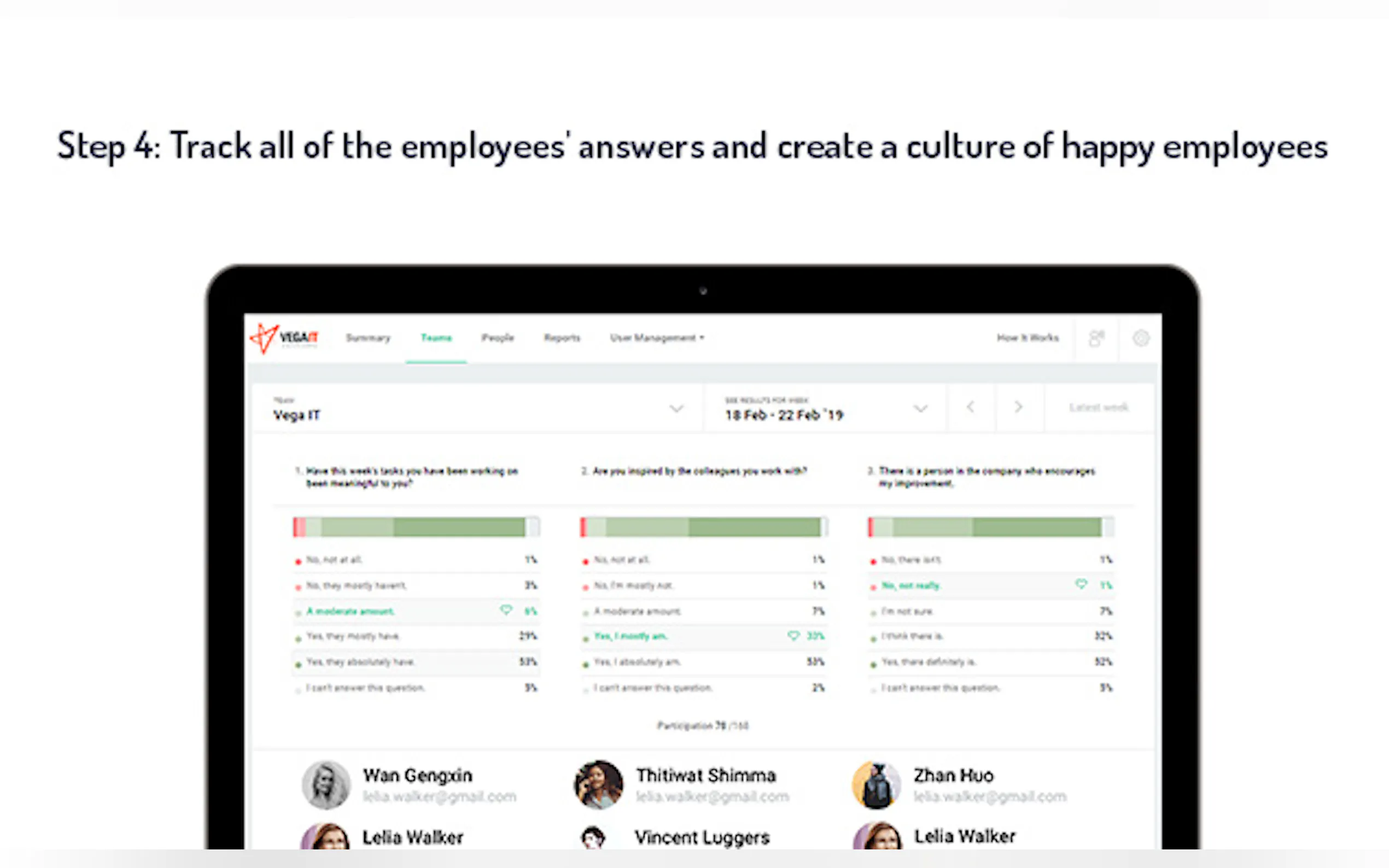Open the 18 Feb - 22 Feb '19 week dropdown
The width and height of the screenshot is (1389, 868).
(x=826, y=408)
